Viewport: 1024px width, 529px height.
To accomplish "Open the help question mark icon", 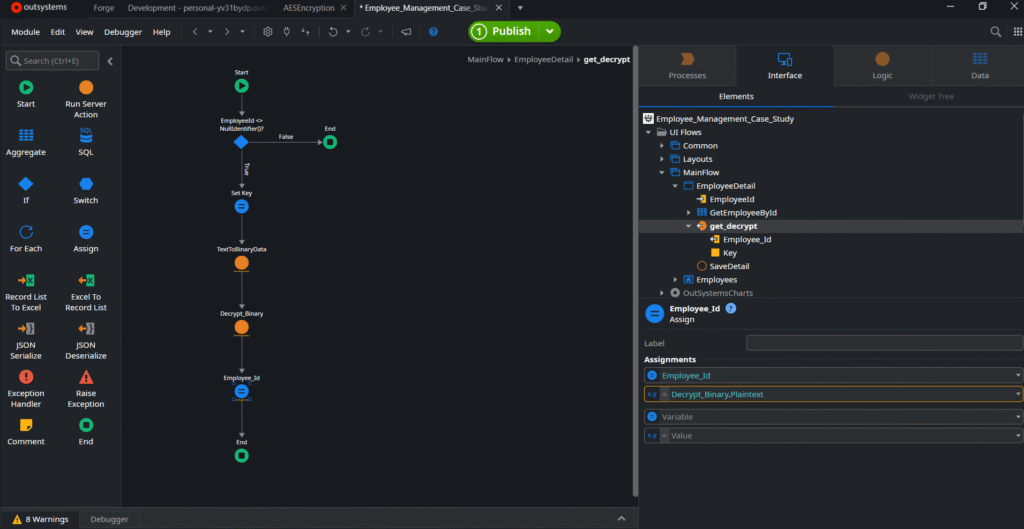I will [x=434, y=32].
